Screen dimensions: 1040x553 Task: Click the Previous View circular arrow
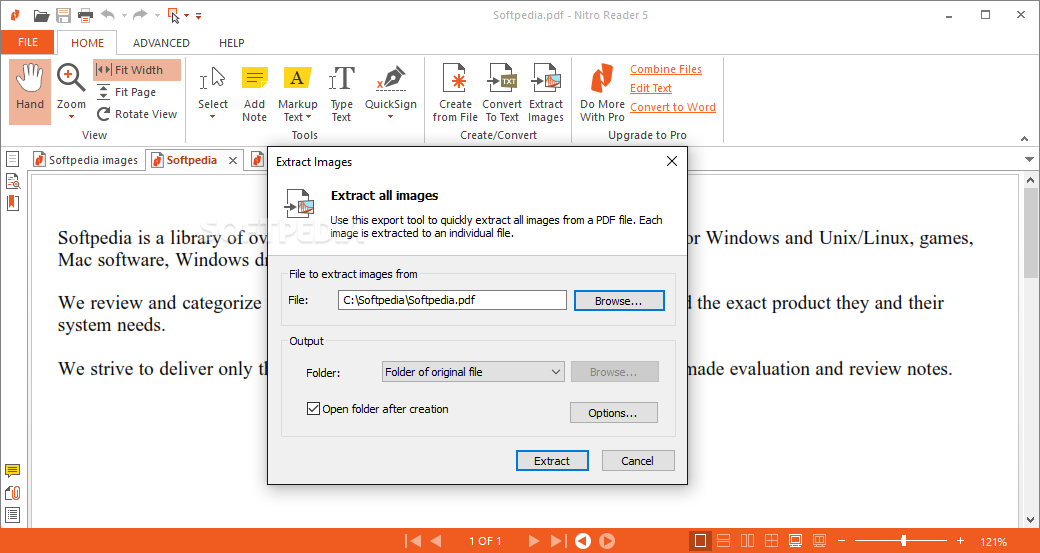click(582, 541)
